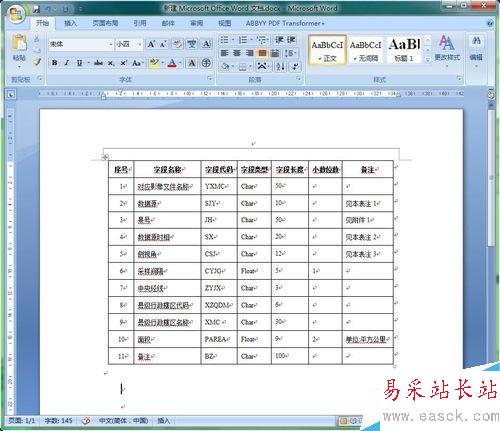Toggle Italic formatting
500x431 pixels.
click(x=67, y=63)
